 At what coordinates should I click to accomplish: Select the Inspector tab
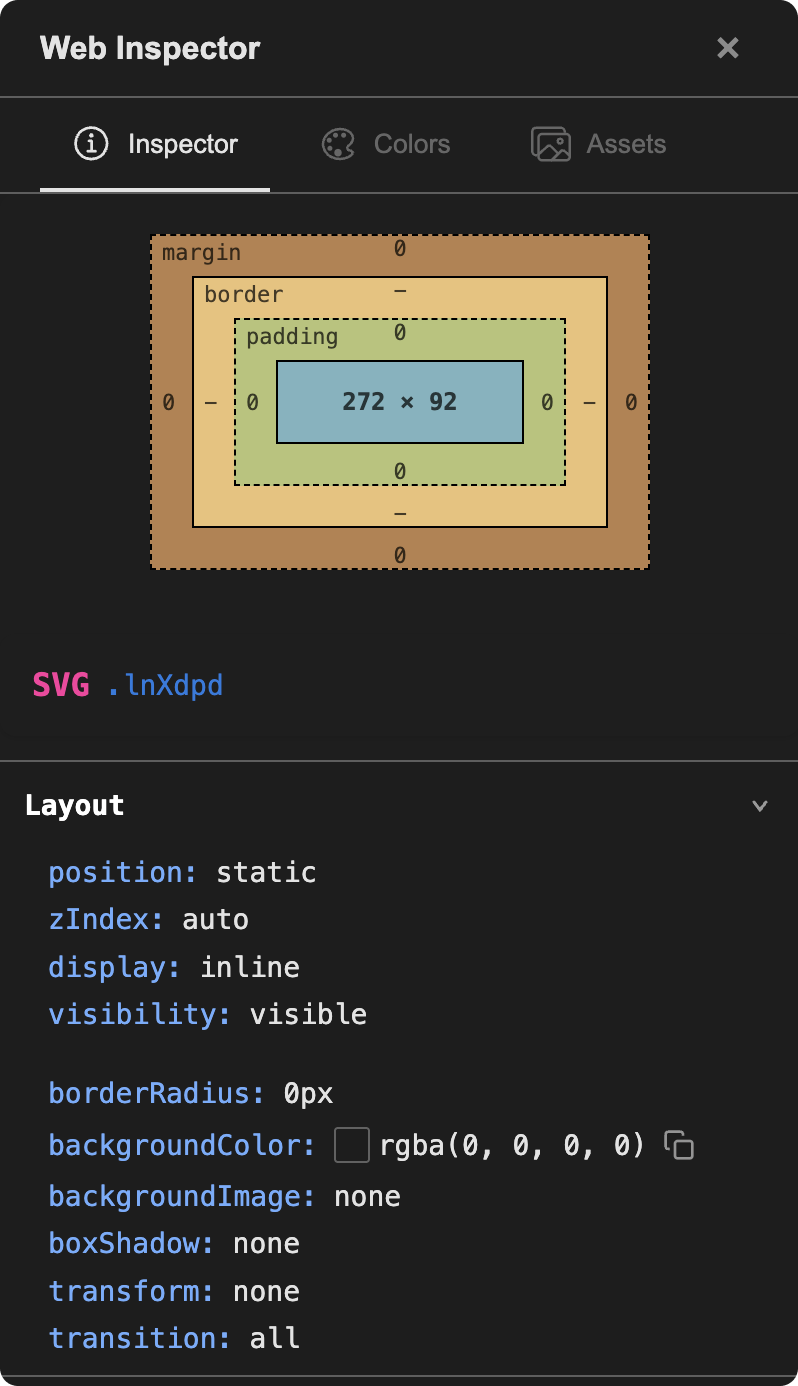click(x=182, y=143)
